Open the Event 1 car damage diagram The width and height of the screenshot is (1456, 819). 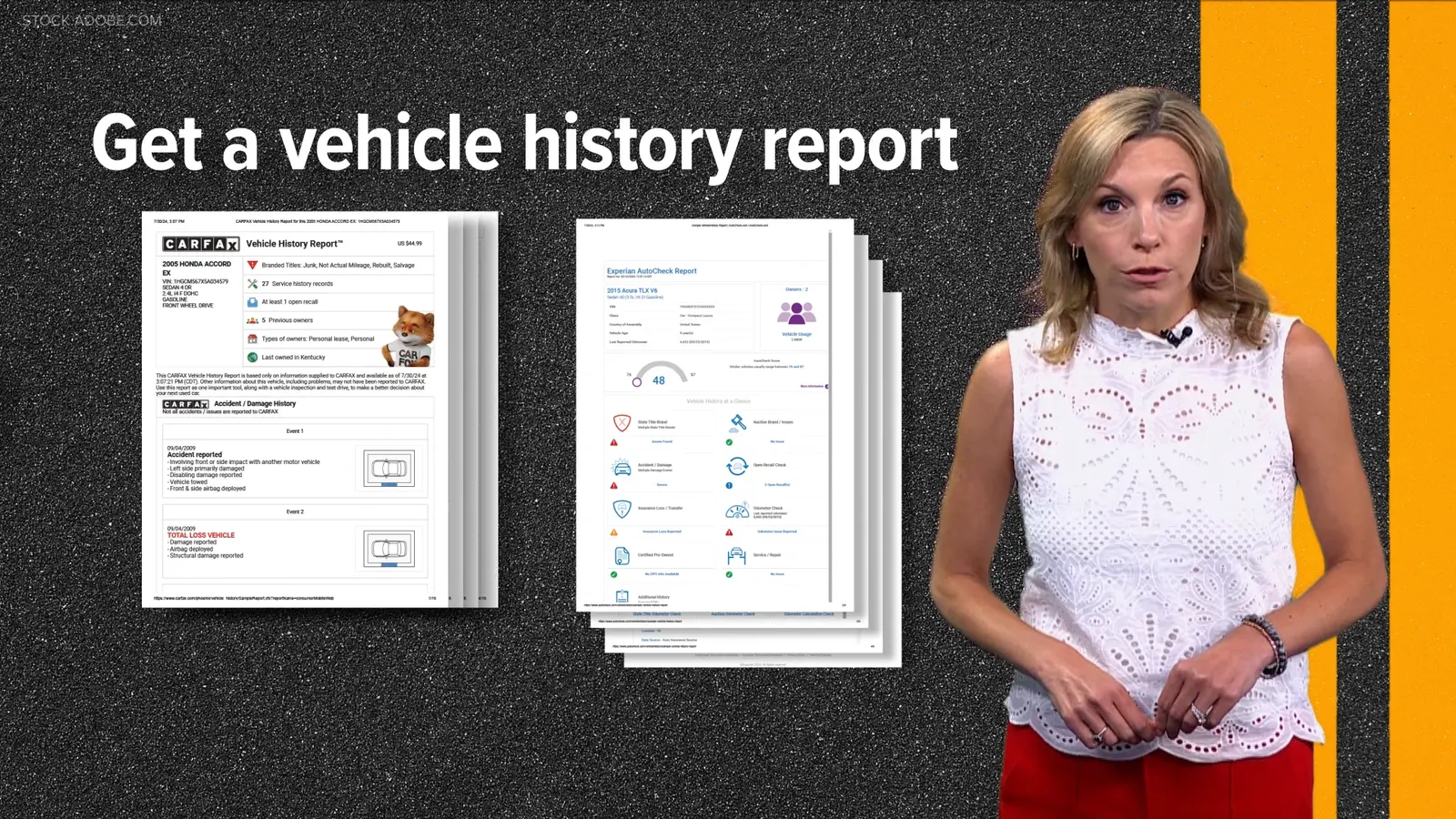point(389,469)
